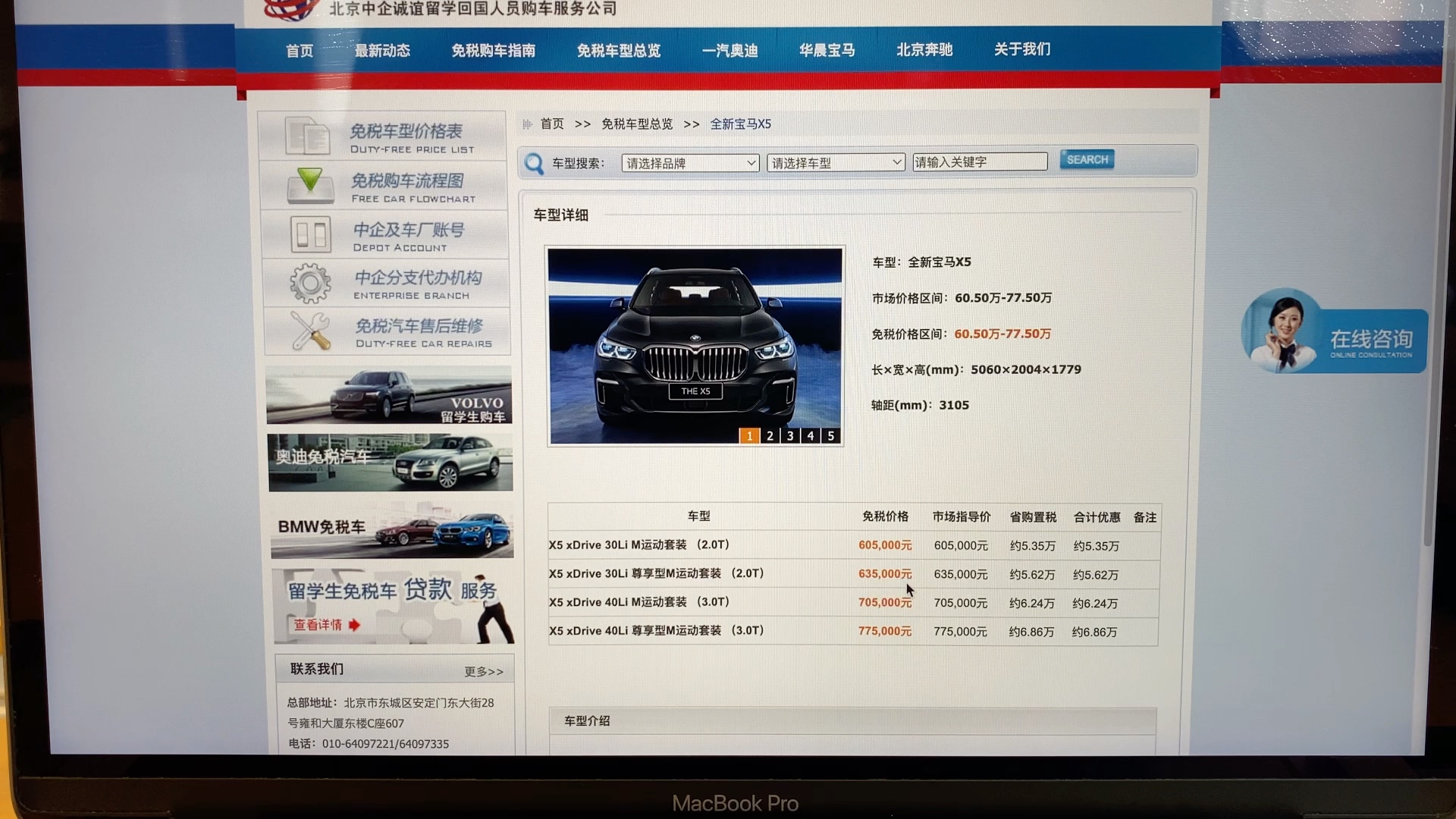The image size is (1456, 819).
Task: Go to the 华晨宝马 tab
Action: click(827, 50)
